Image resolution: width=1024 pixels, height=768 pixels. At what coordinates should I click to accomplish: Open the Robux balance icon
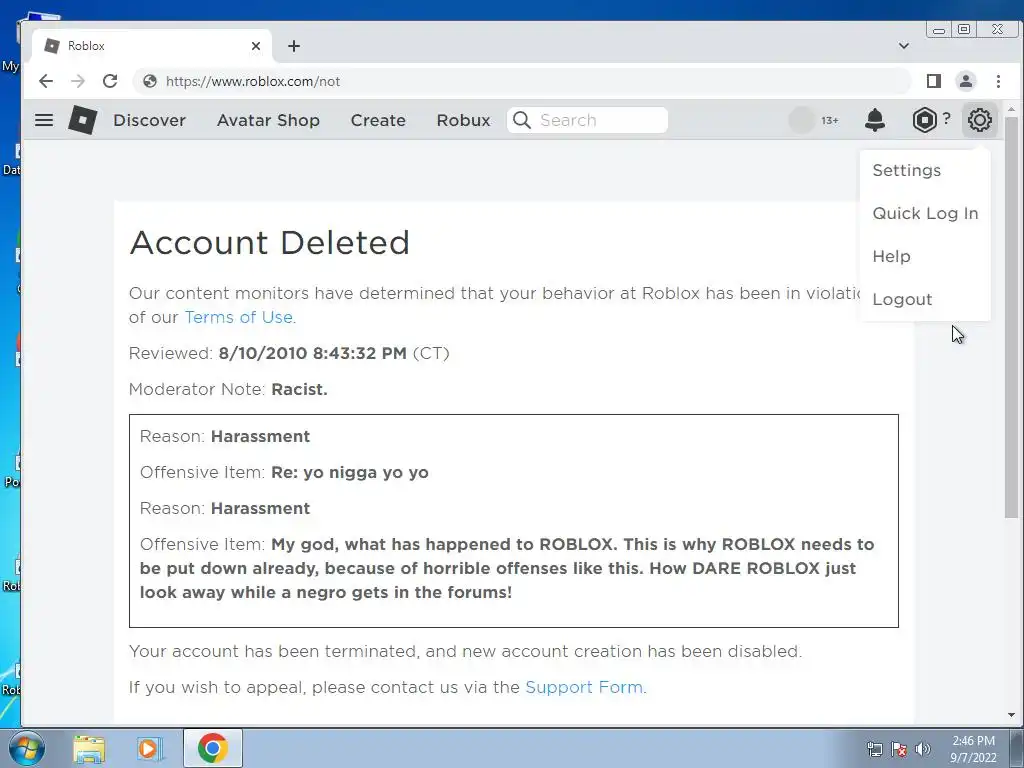pos(925,120)
